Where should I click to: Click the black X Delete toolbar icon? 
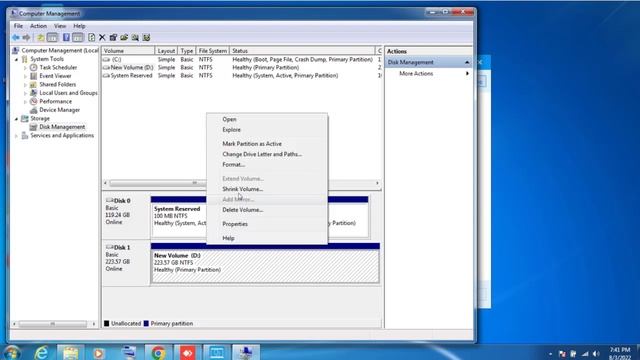coord(102,38)
